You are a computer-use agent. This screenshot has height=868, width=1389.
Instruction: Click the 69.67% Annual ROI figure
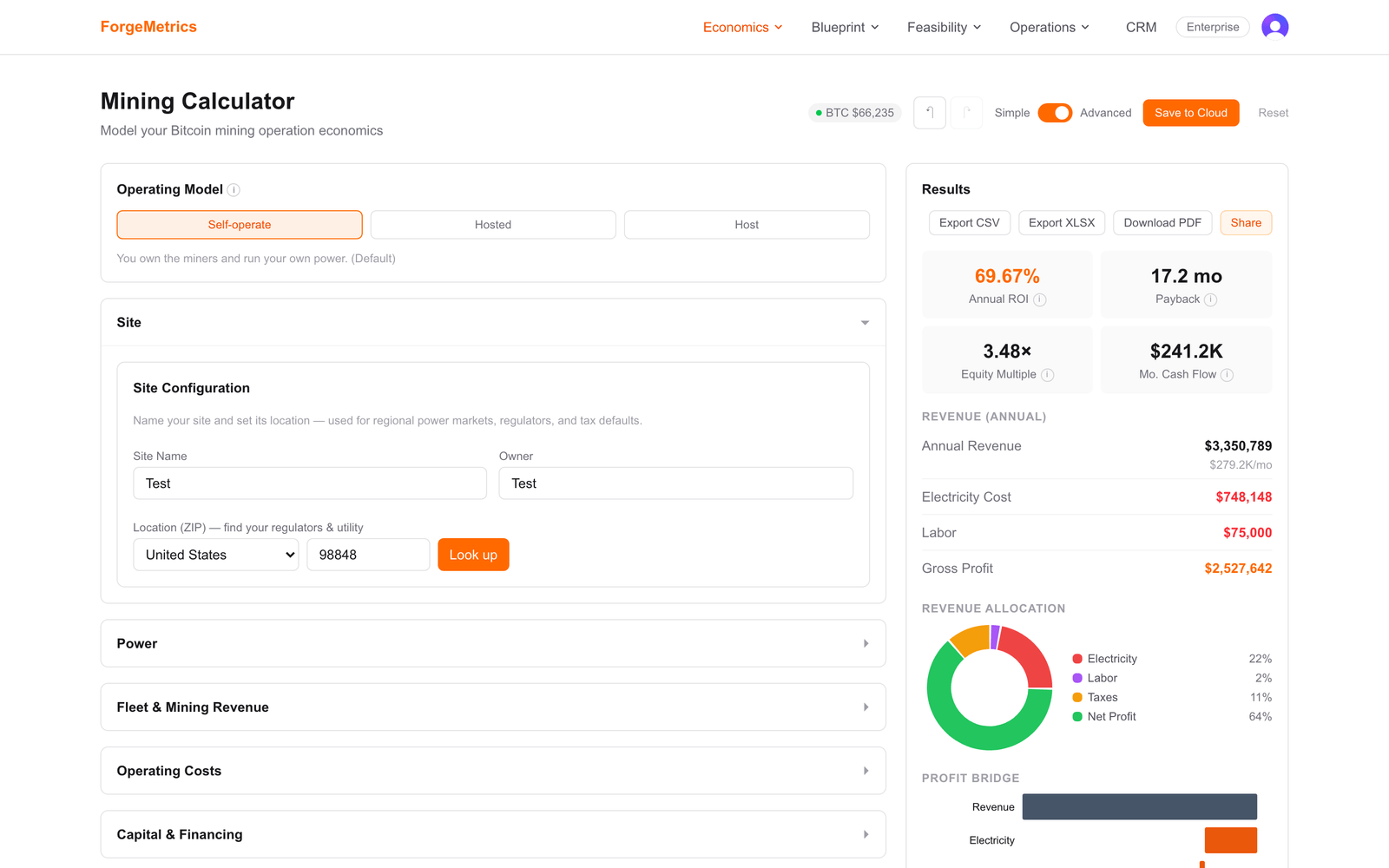(1007, 276)
